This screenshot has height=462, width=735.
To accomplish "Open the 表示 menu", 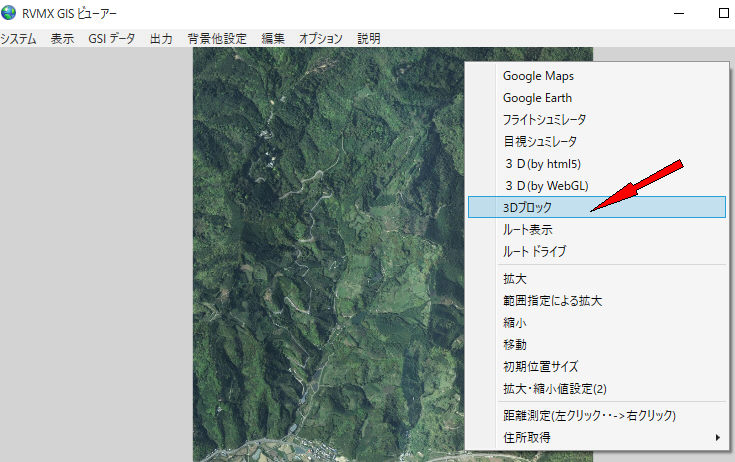I will tap(62, 39).
